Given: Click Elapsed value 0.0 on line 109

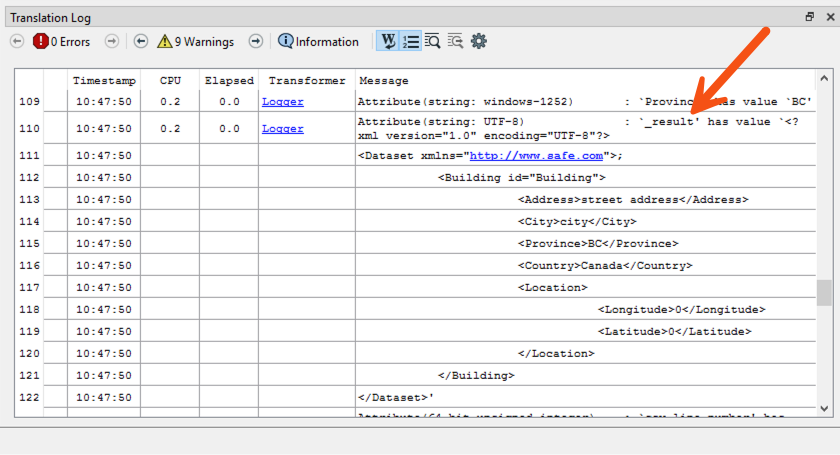Looking at the screenshot, I should pyautogui.click(x=229, y=102).
